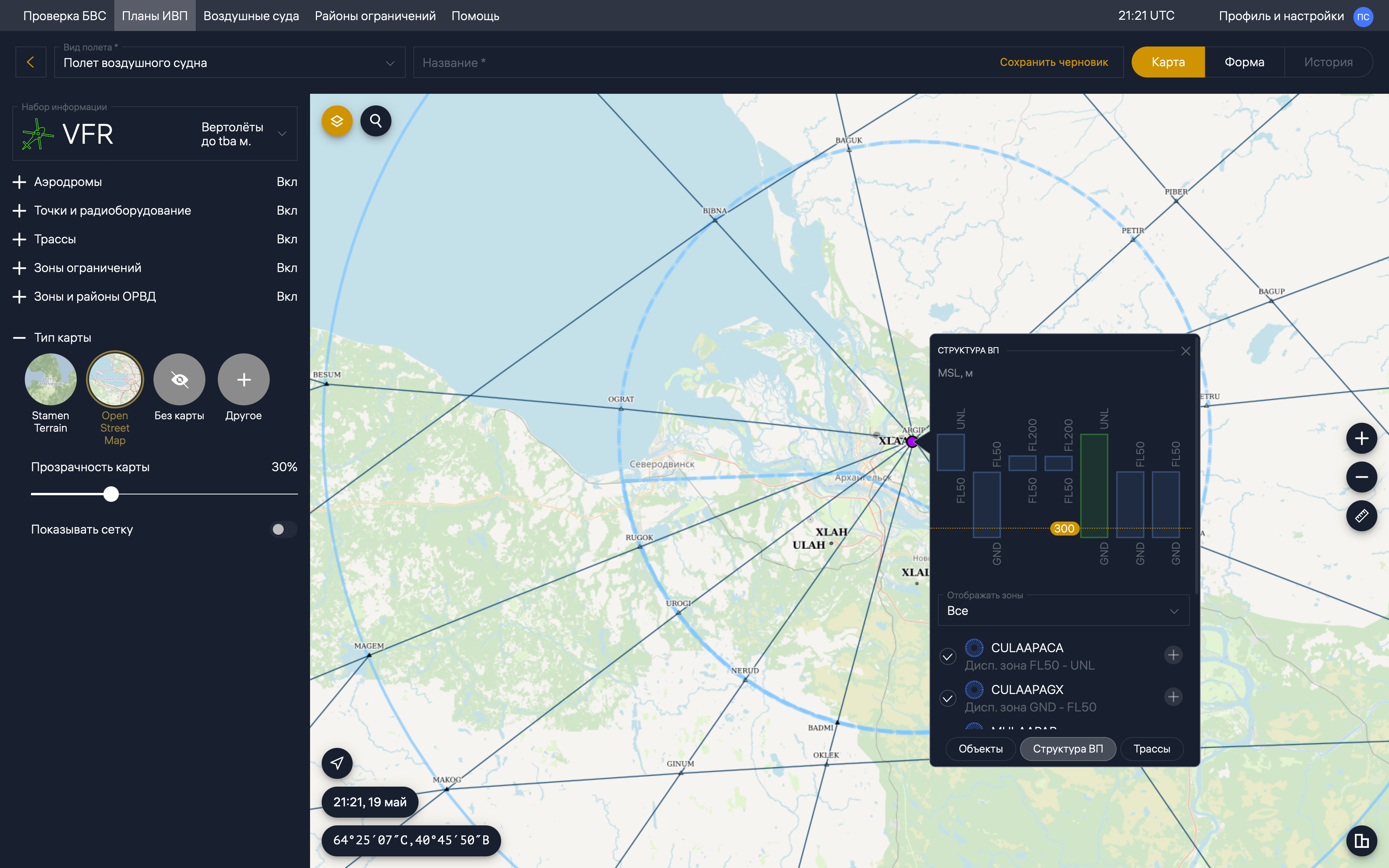Click the yellow map layers icon
Image resolution: width=1389 pixels, height=868 pixels.
pos(337,121)
